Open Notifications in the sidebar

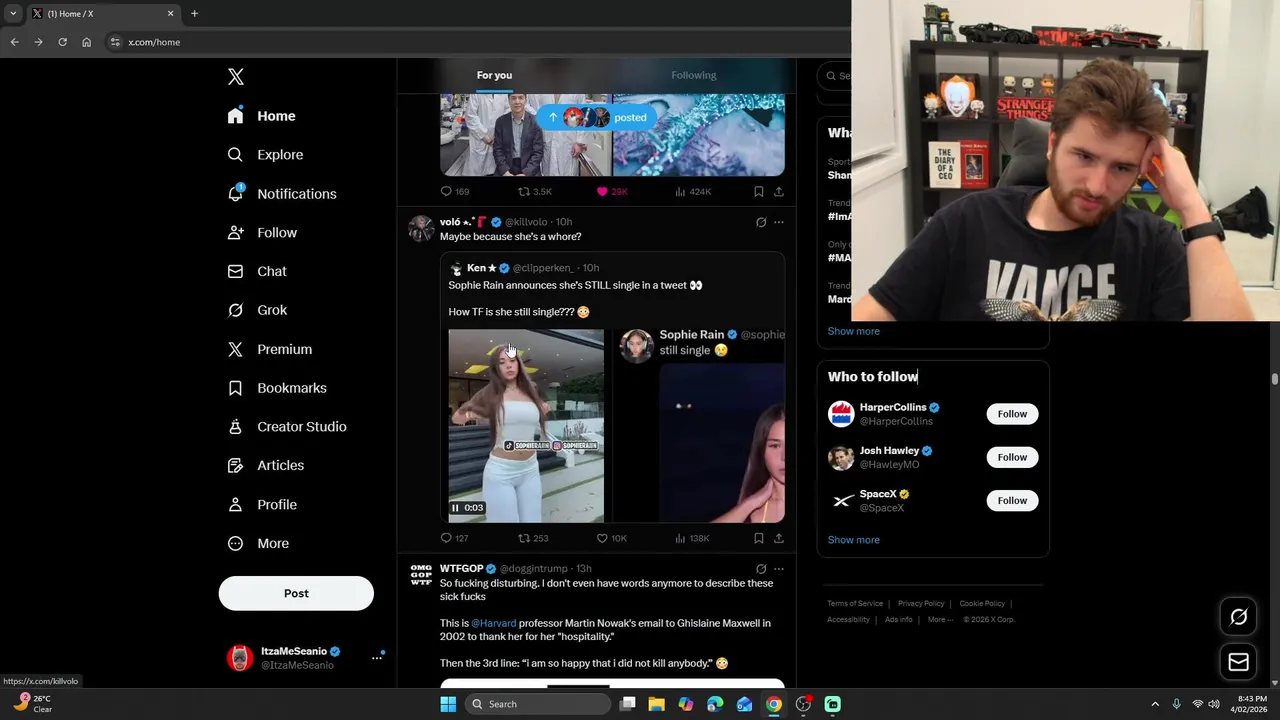(x=282, y=194)
